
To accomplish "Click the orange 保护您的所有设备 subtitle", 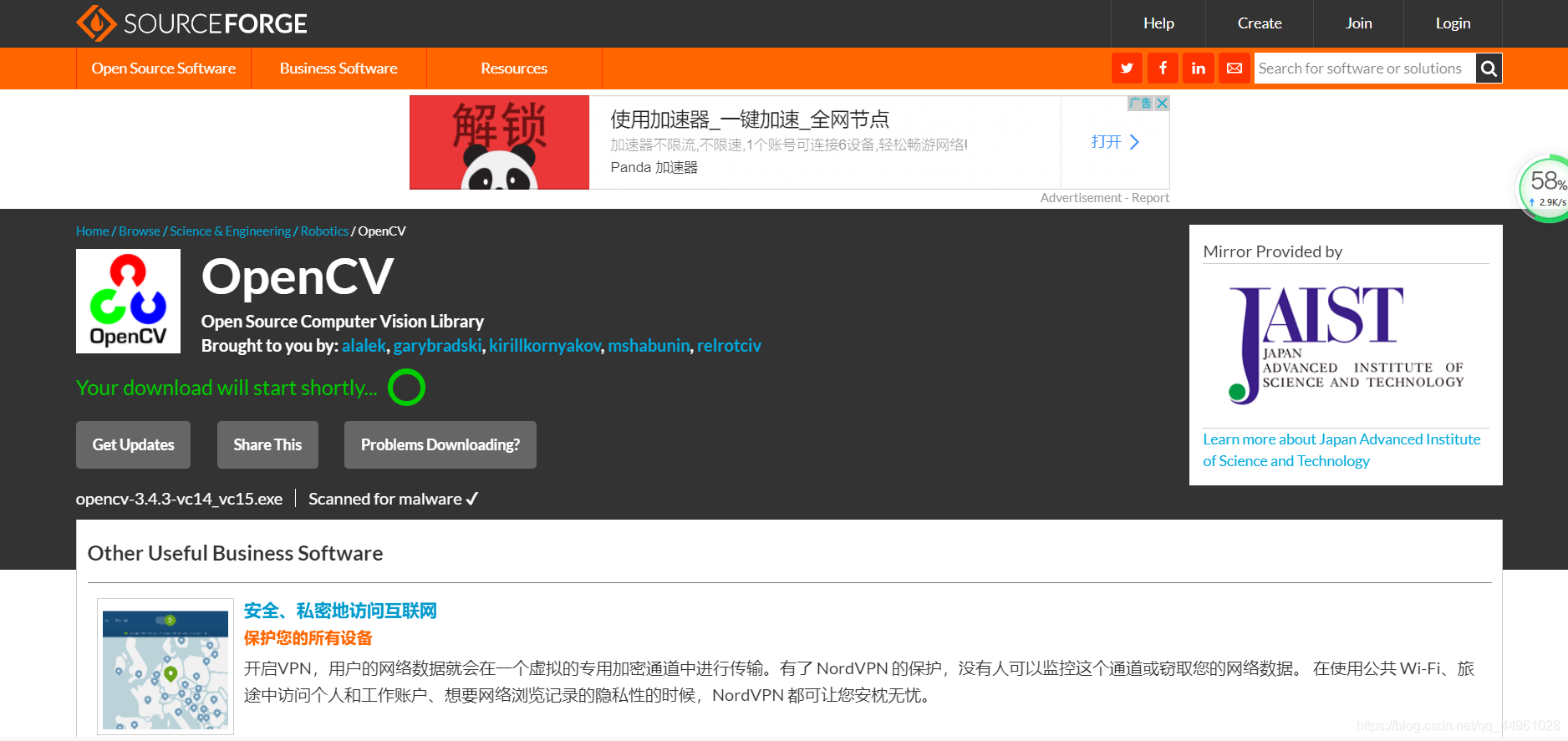I will point(308,638).
